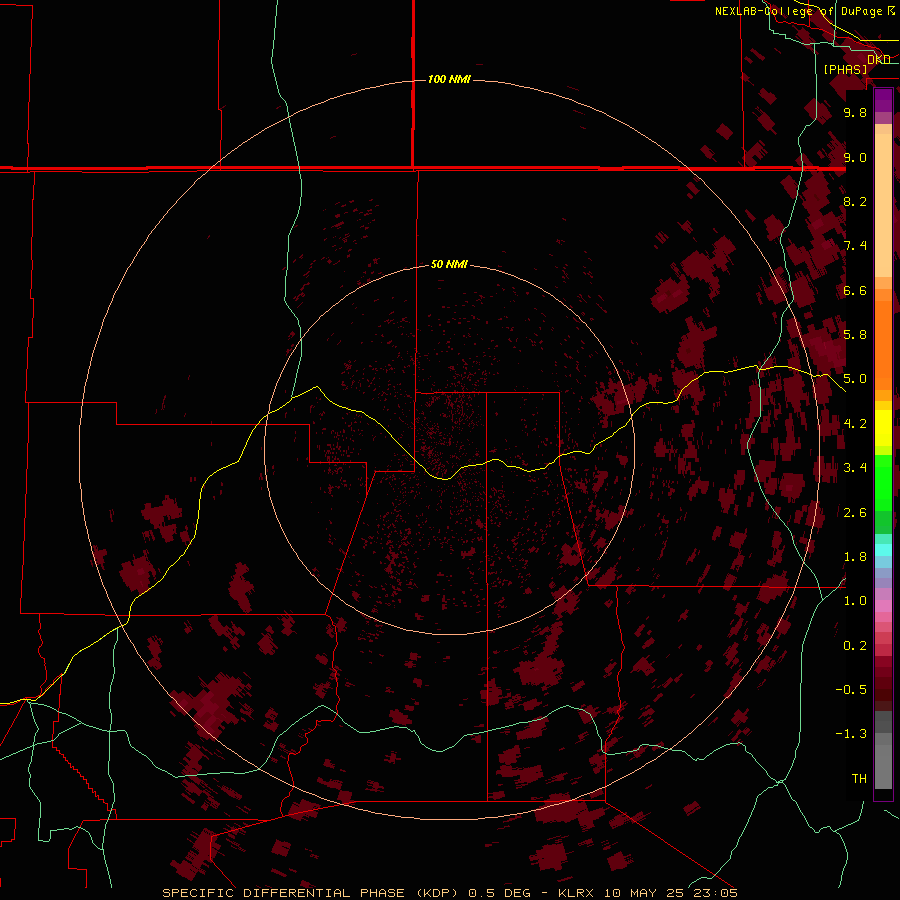This screenshot has width=900, height=900.
Task: Click the 9.0 scale value
Action: click(x=855, y=157)
